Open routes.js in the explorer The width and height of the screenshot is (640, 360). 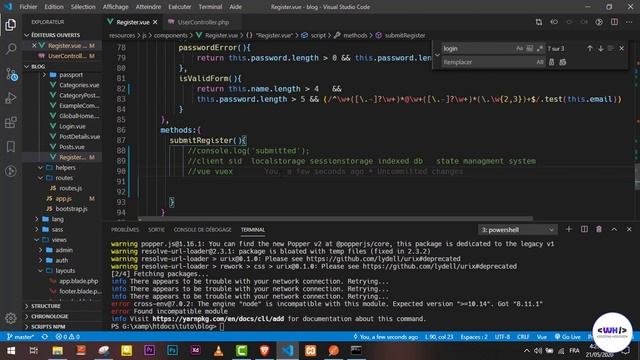point(70,188)
